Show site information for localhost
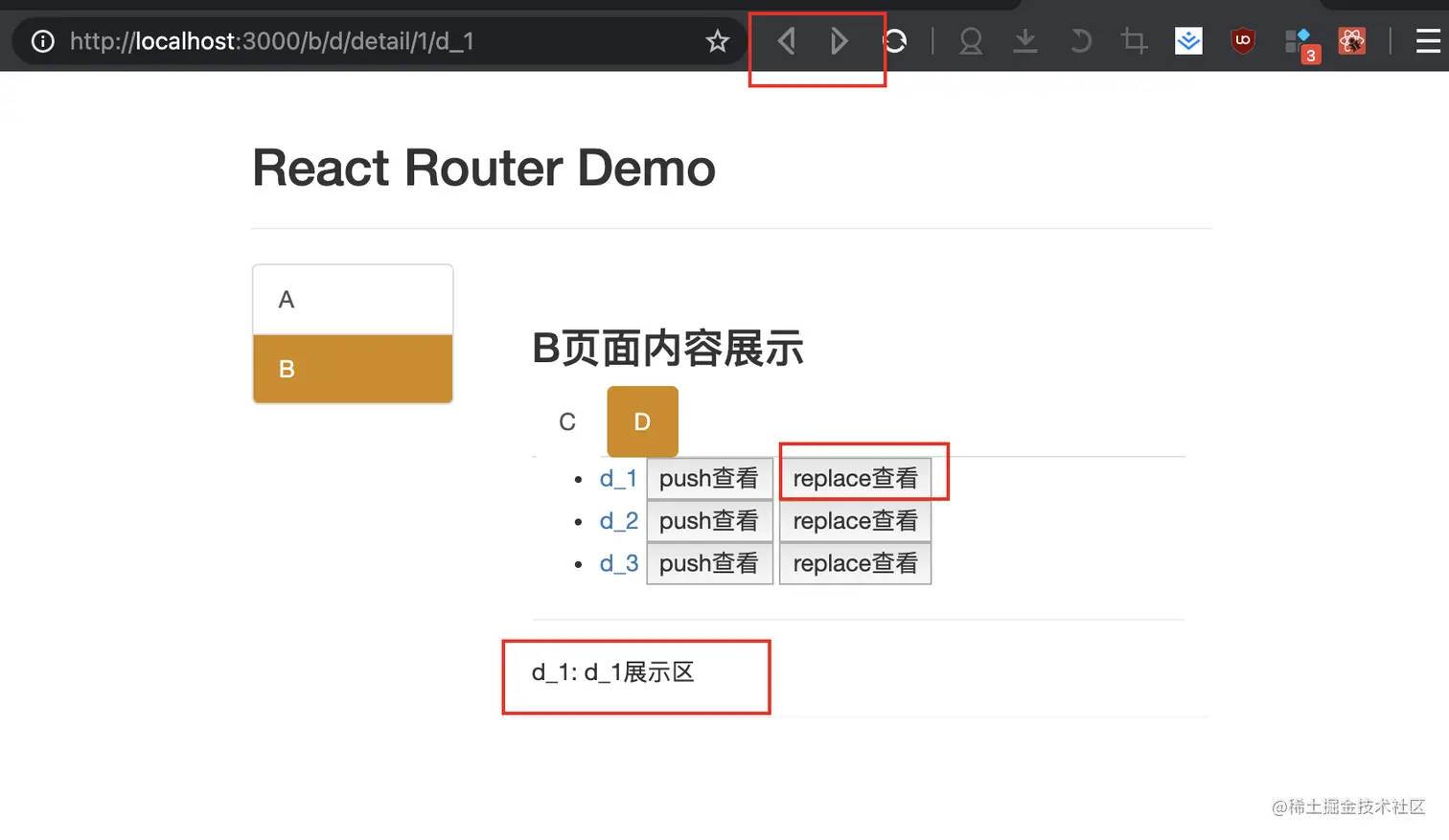This screenshot has width=1449, height=840. 43,41
